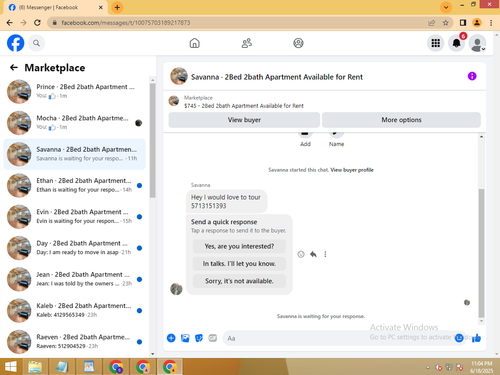500x375 pixels.
Task: Click the Facebook logo icon
Action: tap(16, 43)
